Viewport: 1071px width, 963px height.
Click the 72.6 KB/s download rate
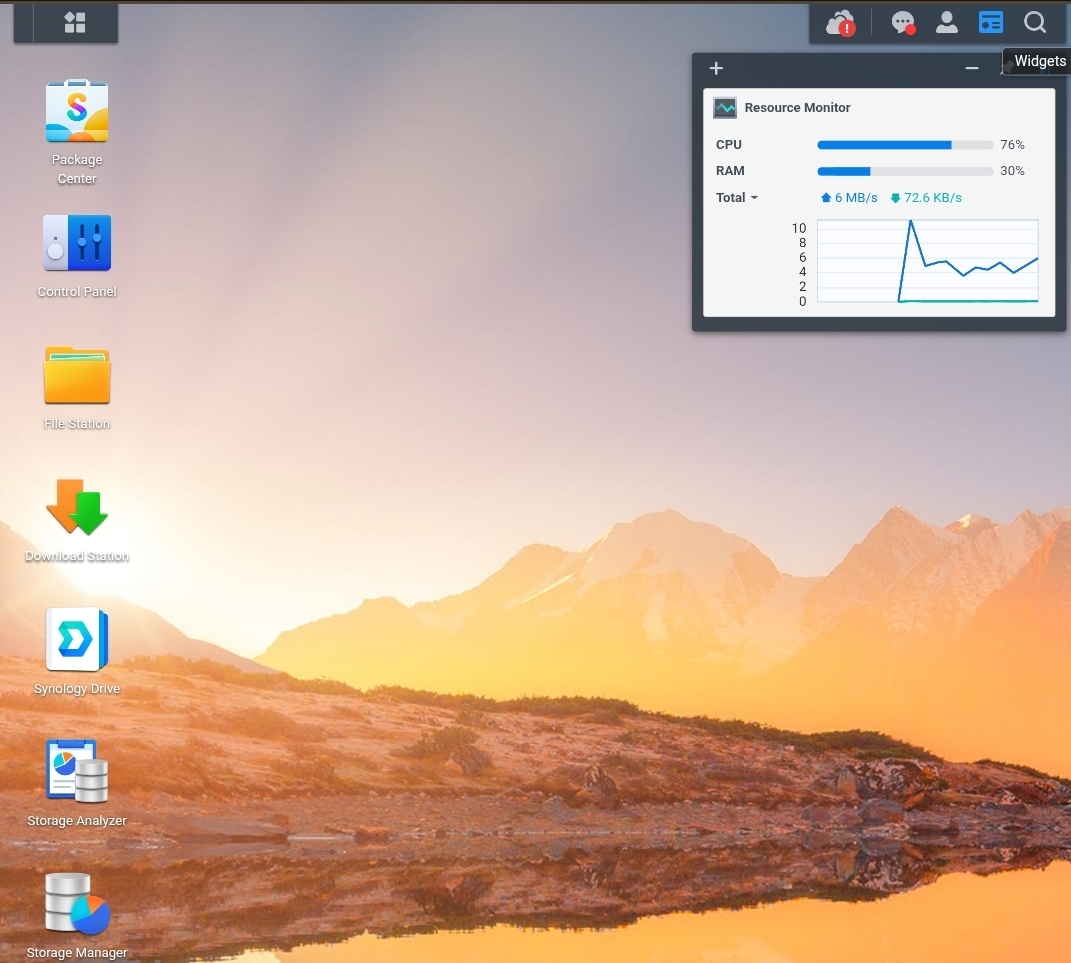926,197
